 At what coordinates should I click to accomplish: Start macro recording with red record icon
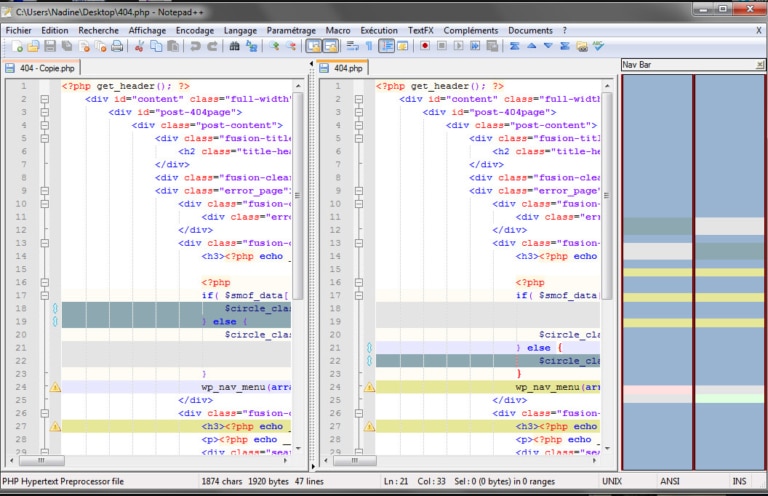(x=425, y=46)
